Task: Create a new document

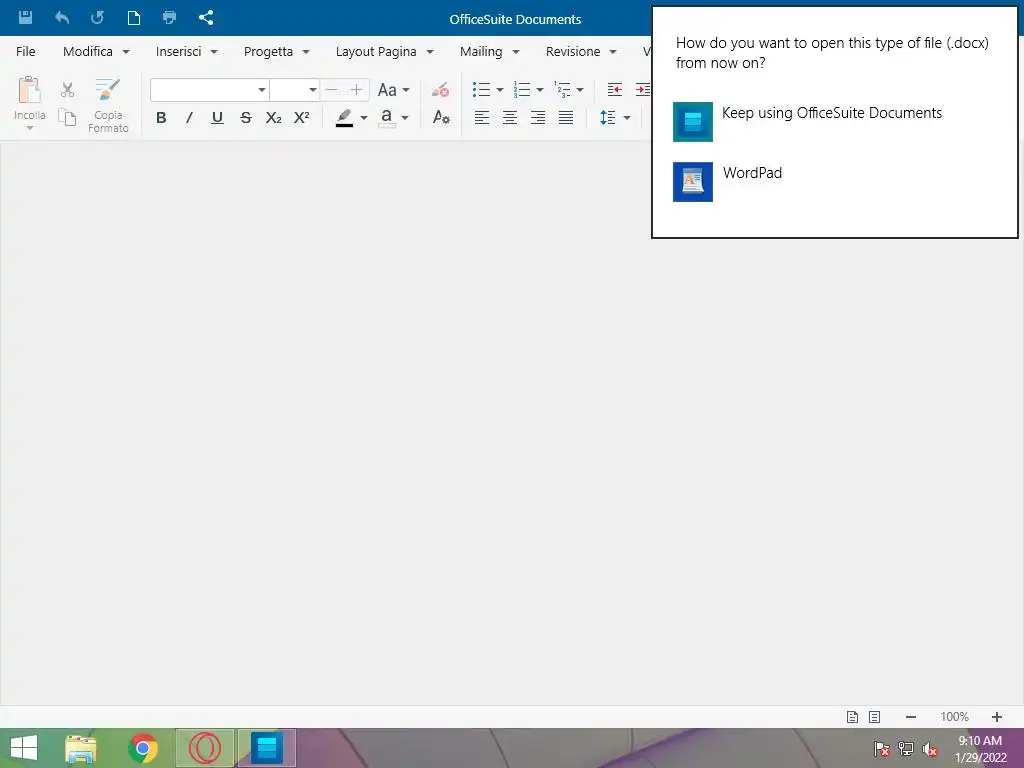Action: (134, 18)
